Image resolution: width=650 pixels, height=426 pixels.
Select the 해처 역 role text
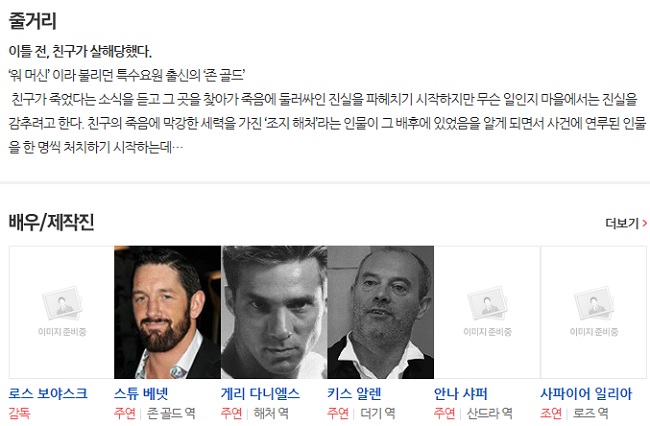click(x=271, y=413)
